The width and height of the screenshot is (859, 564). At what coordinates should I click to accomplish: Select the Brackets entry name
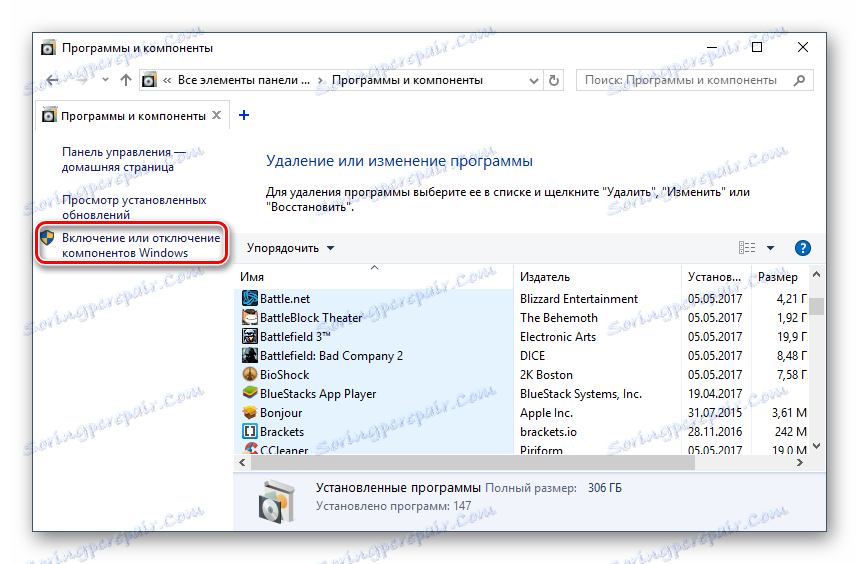tap(282, 432)
